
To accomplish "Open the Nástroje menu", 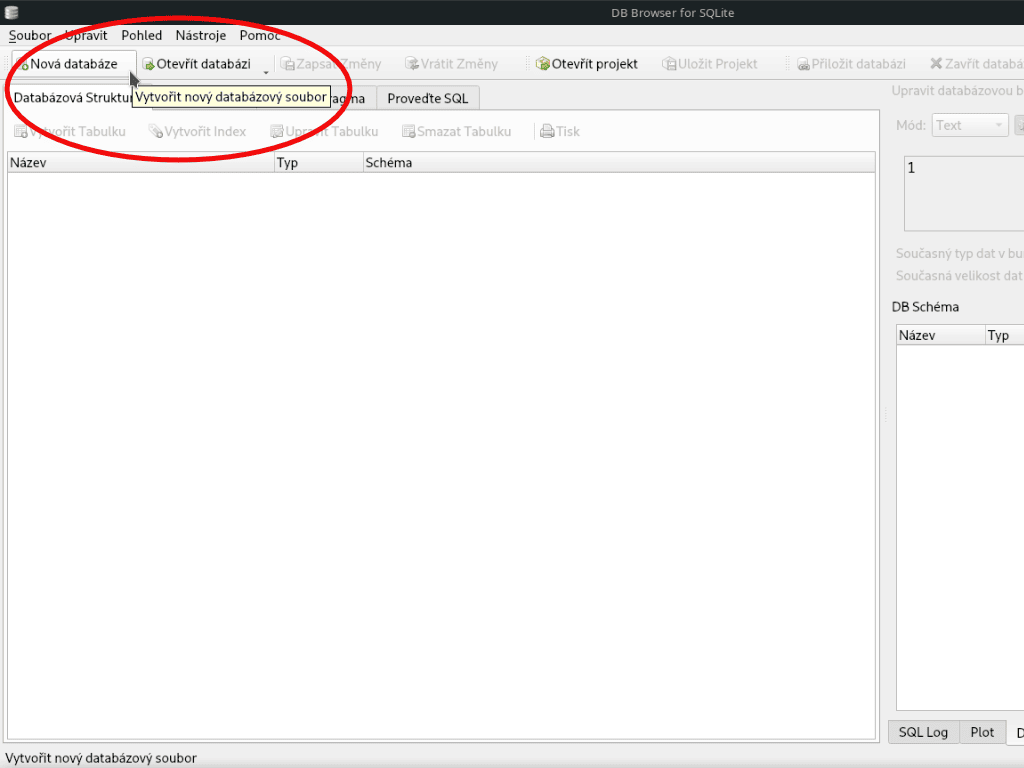I will point(200,35).
